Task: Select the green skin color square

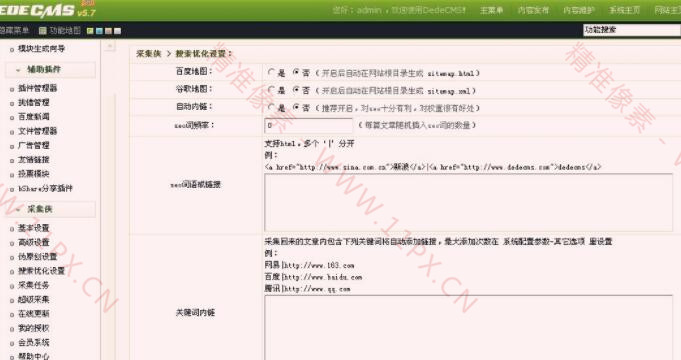Action: [x=90, y=31]
